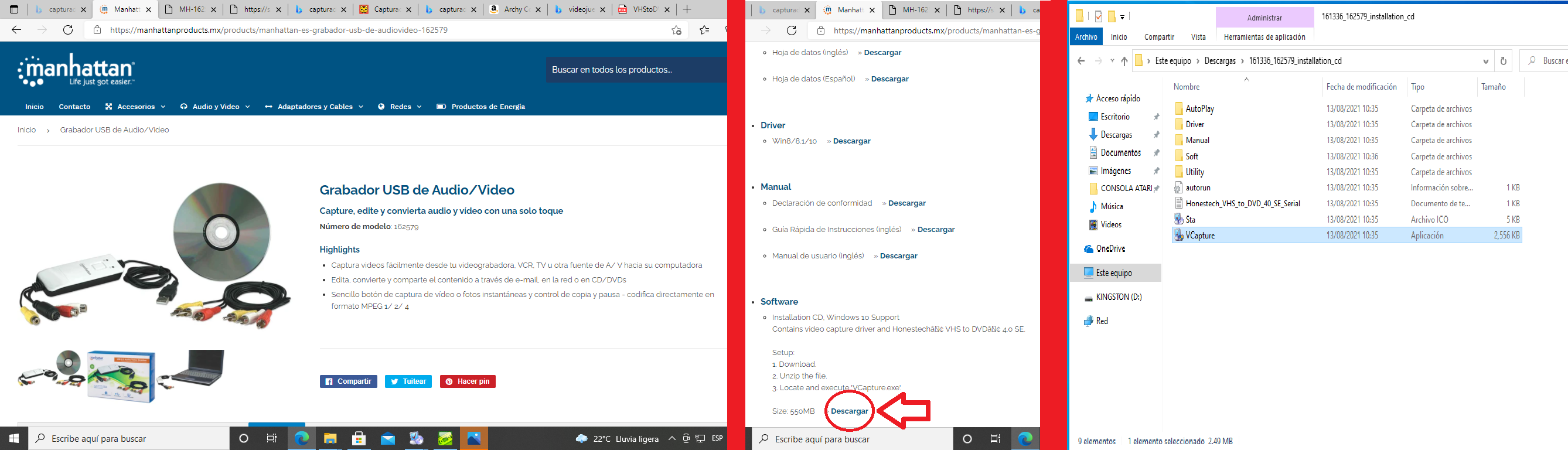Open the Descargas quick access folder

click(x=1116, y=135)
